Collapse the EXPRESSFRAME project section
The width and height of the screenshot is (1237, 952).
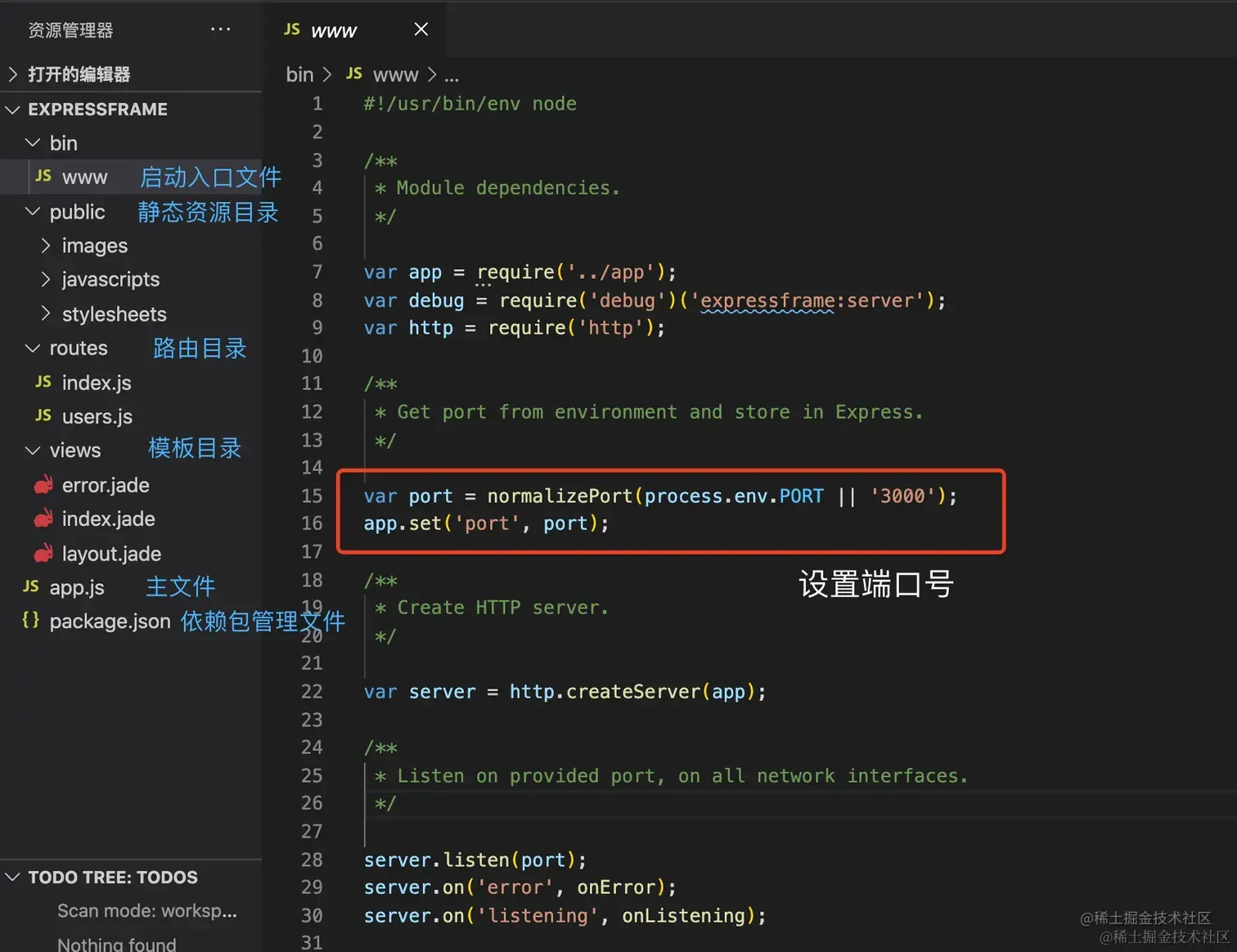[131, 109]
